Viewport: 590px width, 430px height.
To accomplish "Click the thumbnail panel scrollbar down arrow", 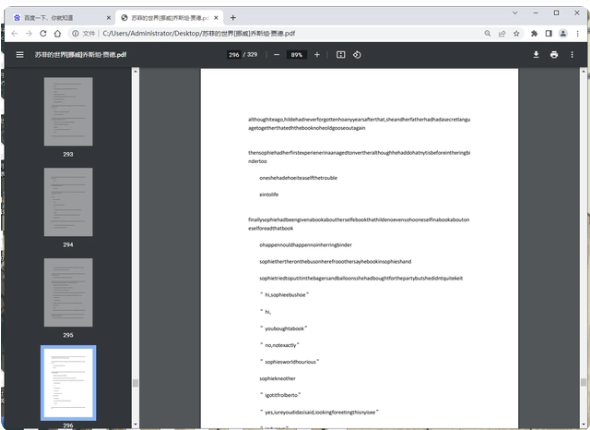I will (x=135, y=424).
